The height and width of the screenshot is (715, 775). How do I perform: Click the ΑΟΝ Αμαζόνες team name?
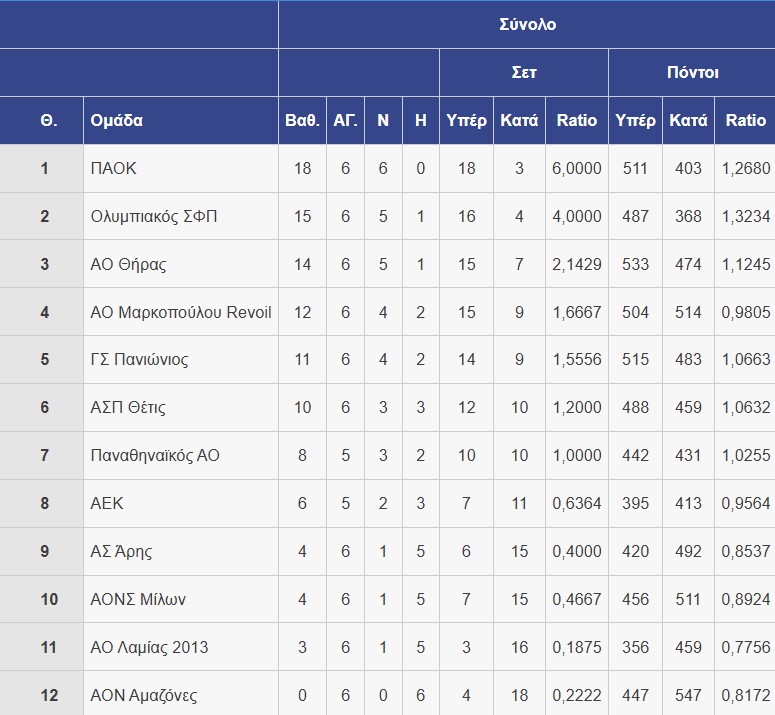click(x=143, y=695)
